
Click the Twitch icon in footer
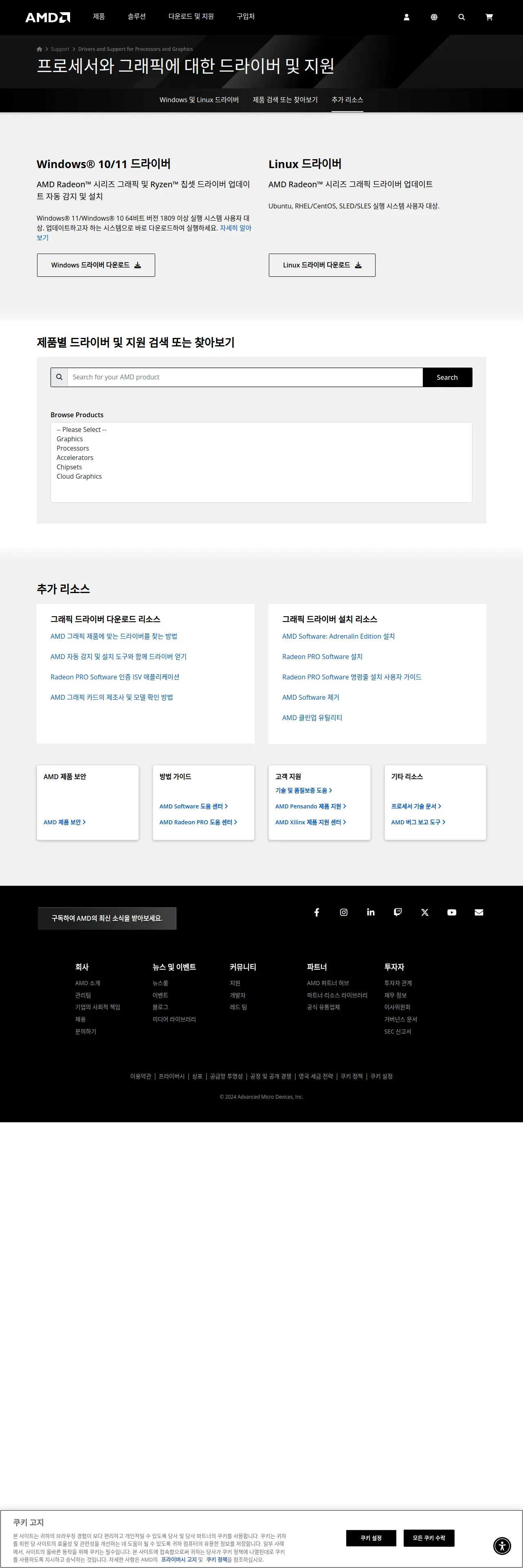(x=398, y=912)
